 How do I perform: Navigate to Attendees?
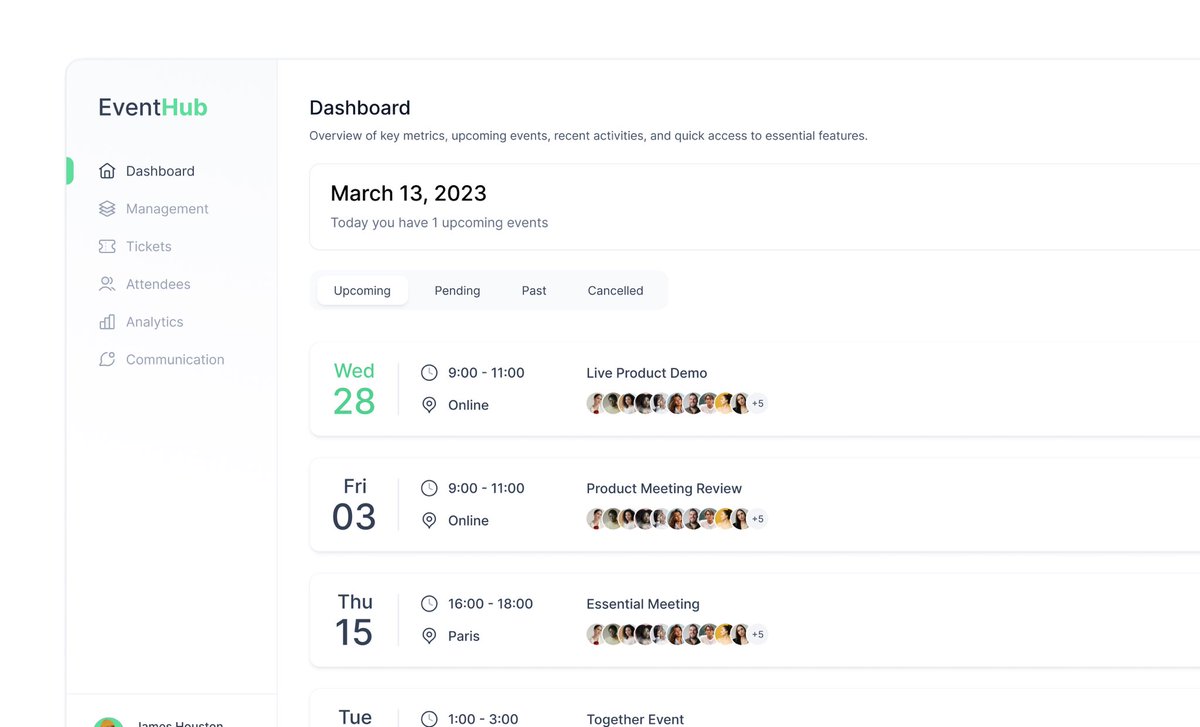(158, 284)
